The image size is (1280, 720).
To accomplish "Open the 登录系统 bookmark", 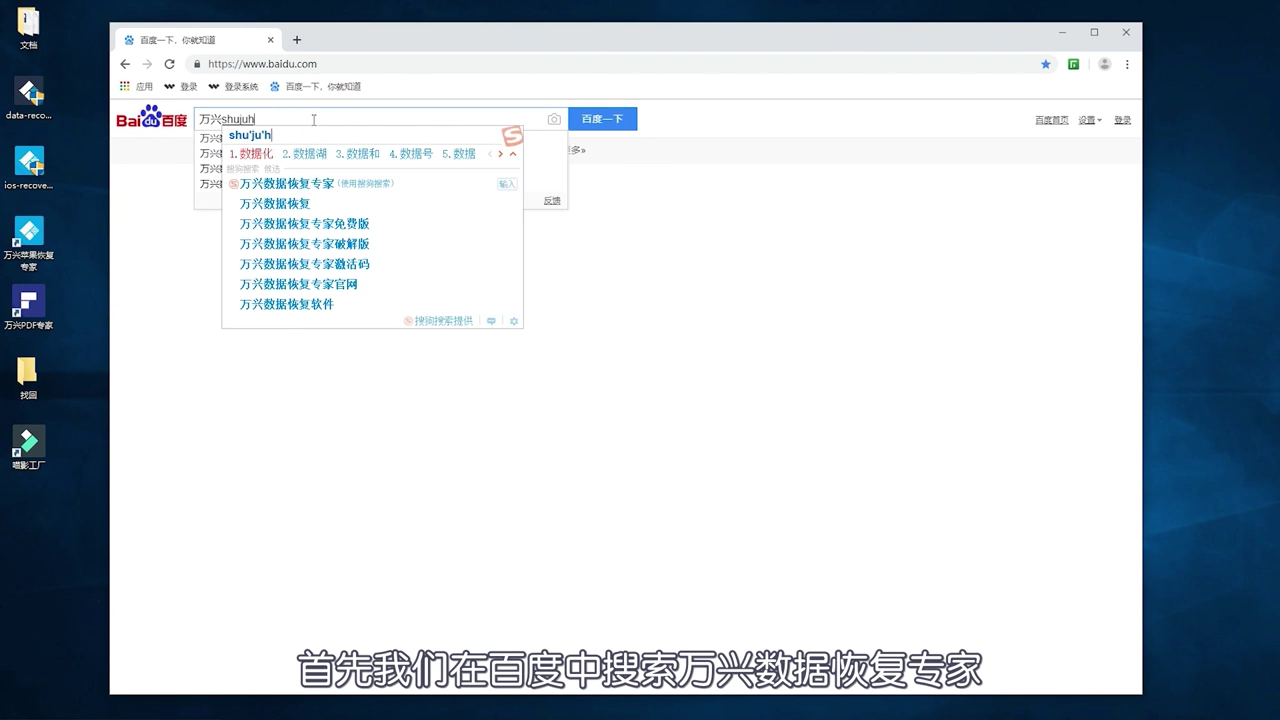I will point(232,87).
